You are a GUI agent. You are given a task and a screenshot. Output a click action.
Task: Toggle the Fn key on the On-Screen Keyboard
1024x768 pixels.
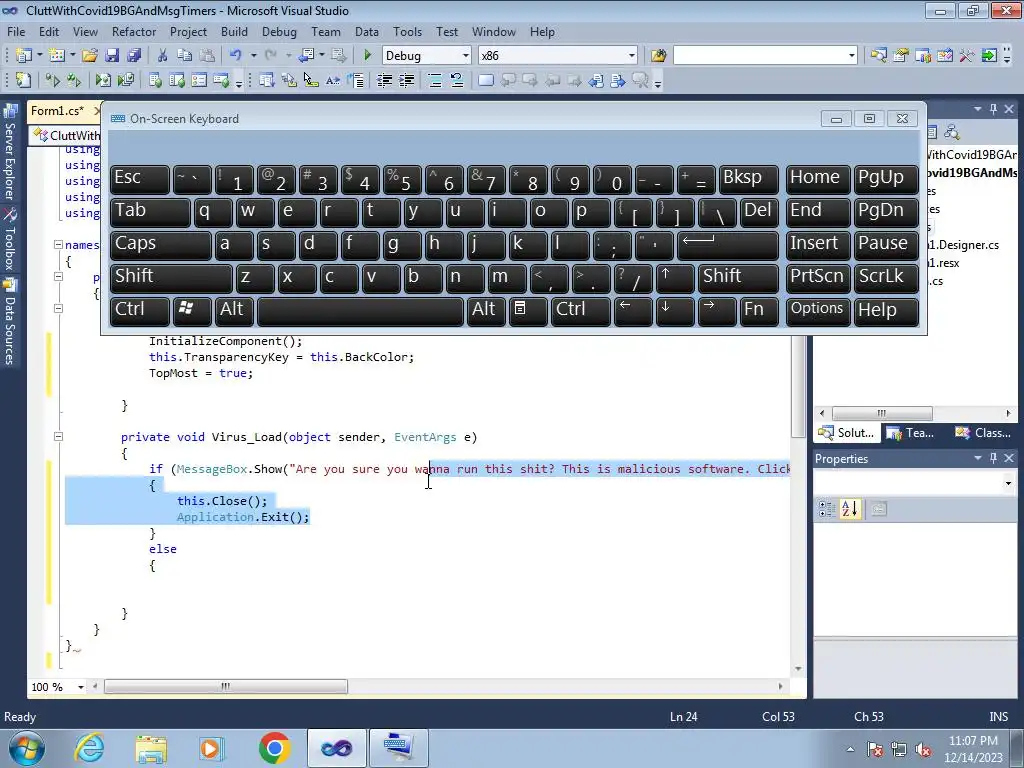[760, 312]
